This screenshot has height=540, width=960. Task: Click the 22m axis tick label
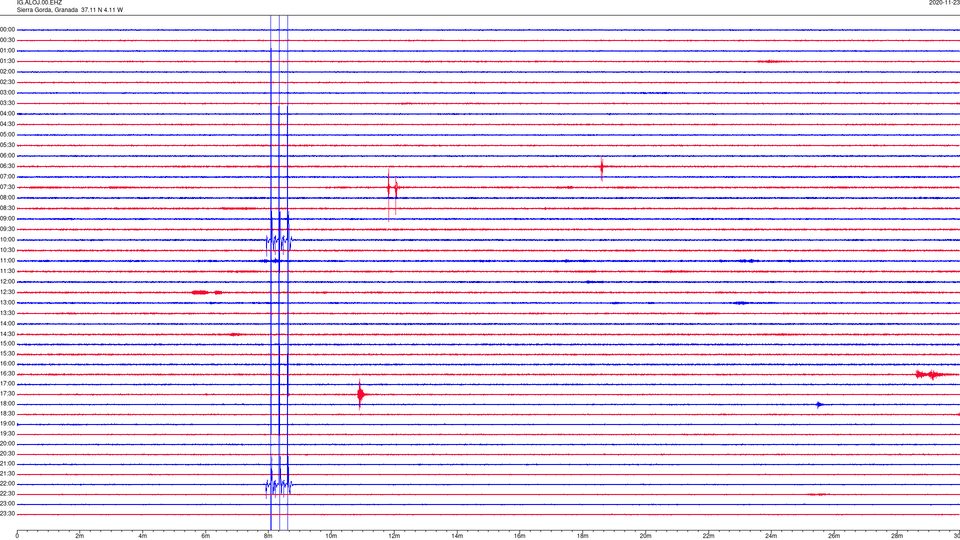(x=708, y=536)
